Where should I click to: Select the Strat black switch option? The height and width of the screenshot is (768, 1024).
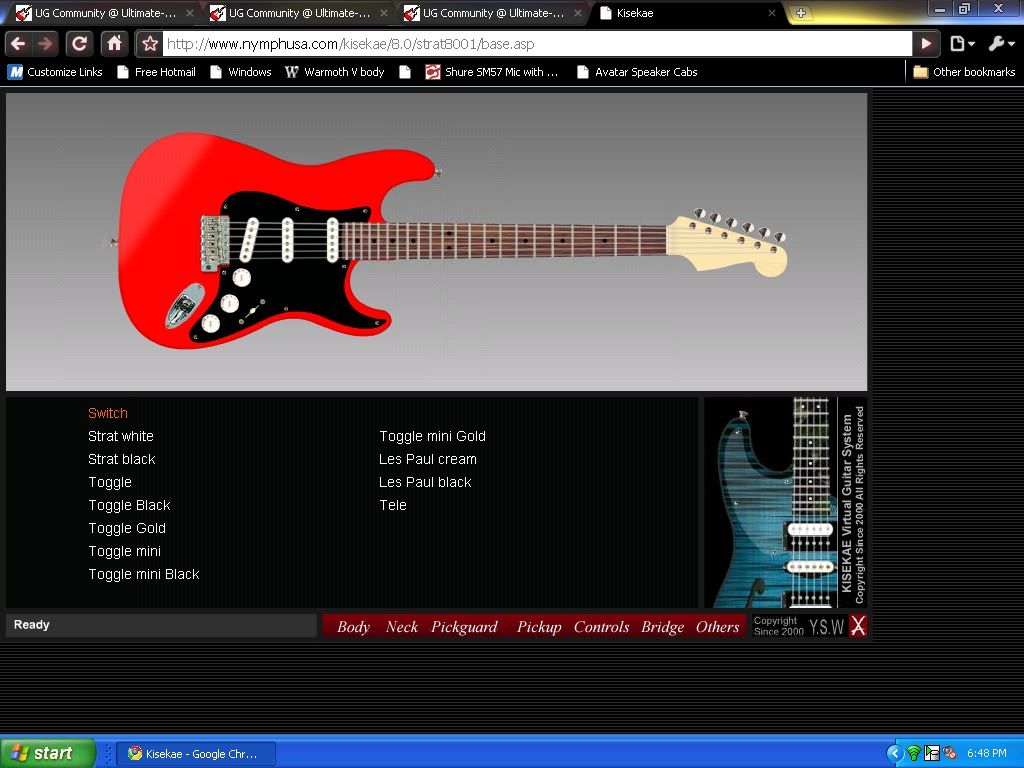121,459
